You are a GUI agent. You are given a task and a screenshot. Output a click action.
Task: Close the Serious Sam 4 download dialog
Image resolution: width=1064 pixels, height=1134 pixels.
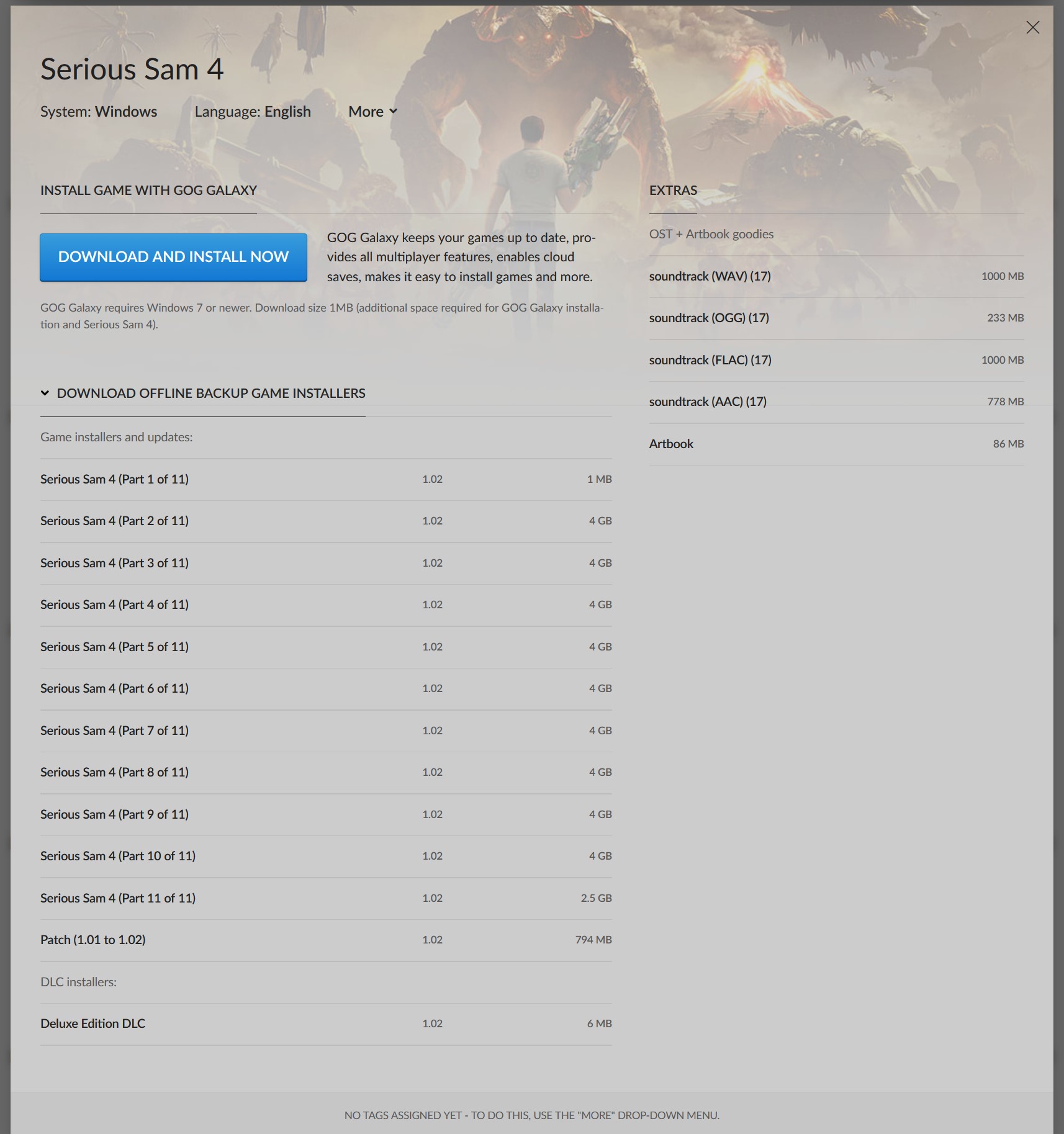pyautogui.click(x=1032, y=27)
